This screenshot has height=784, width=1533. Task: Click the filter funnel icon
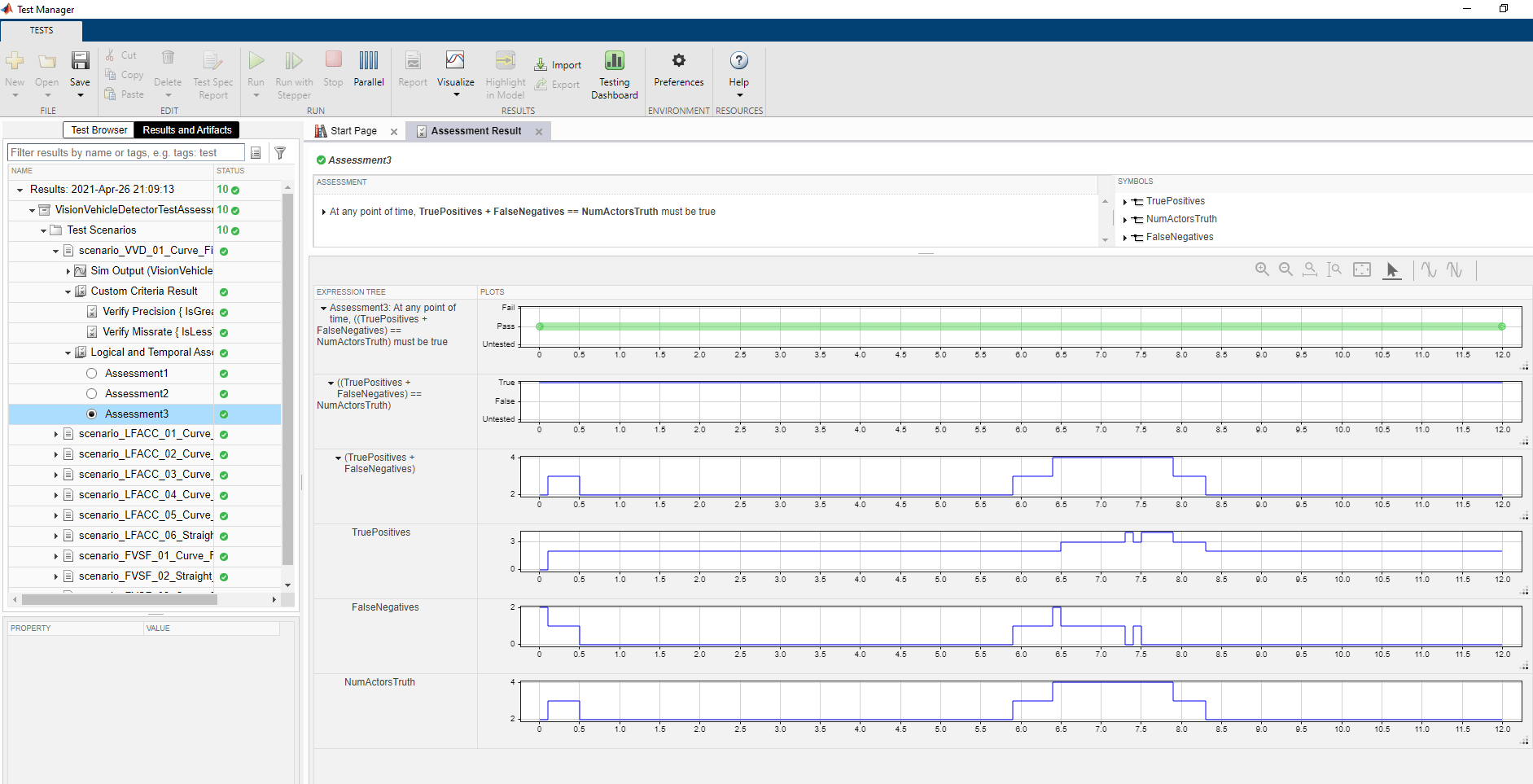(280, 153)
